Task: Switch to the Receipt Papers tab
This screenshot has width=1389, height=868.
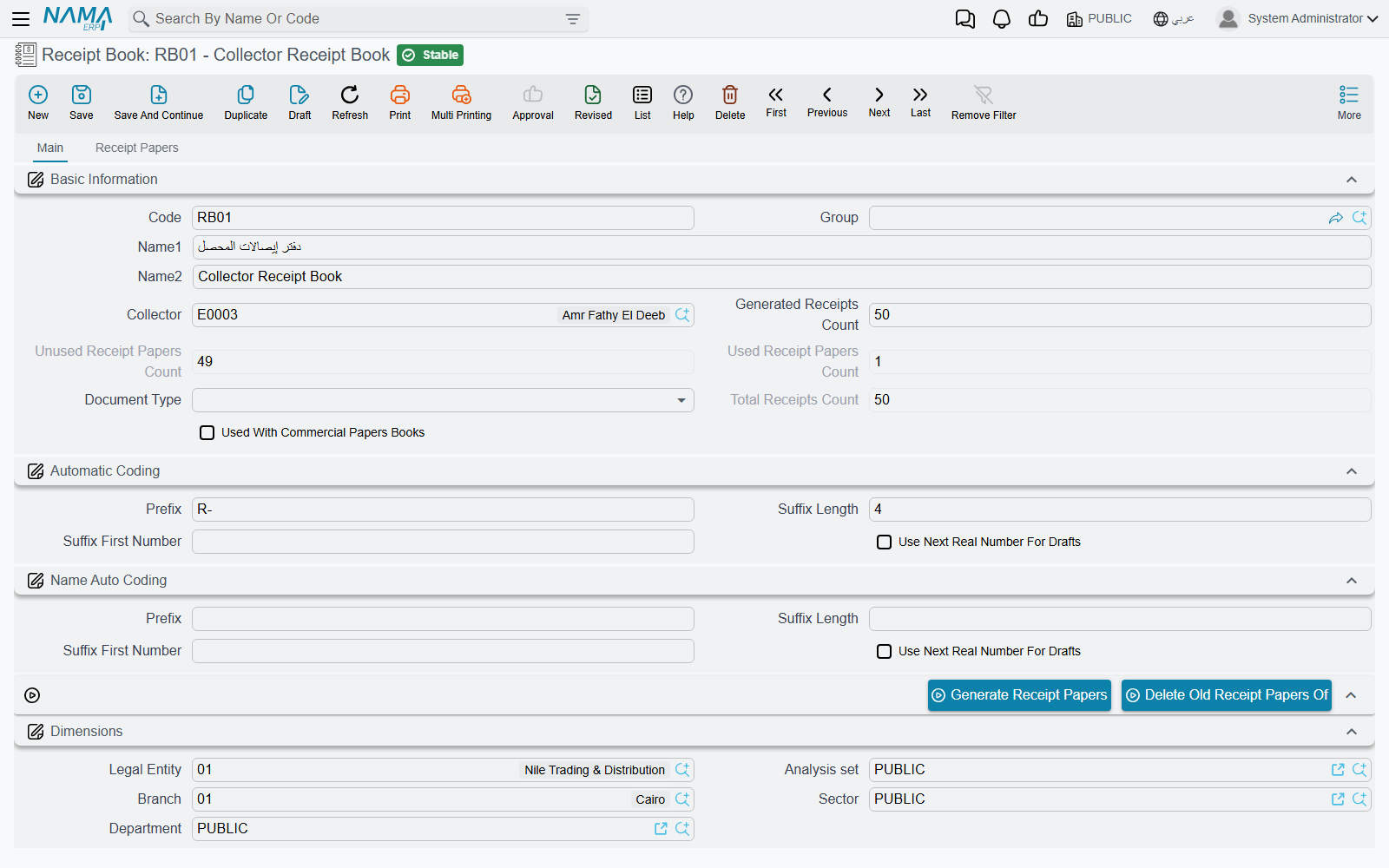Action: 137,148
